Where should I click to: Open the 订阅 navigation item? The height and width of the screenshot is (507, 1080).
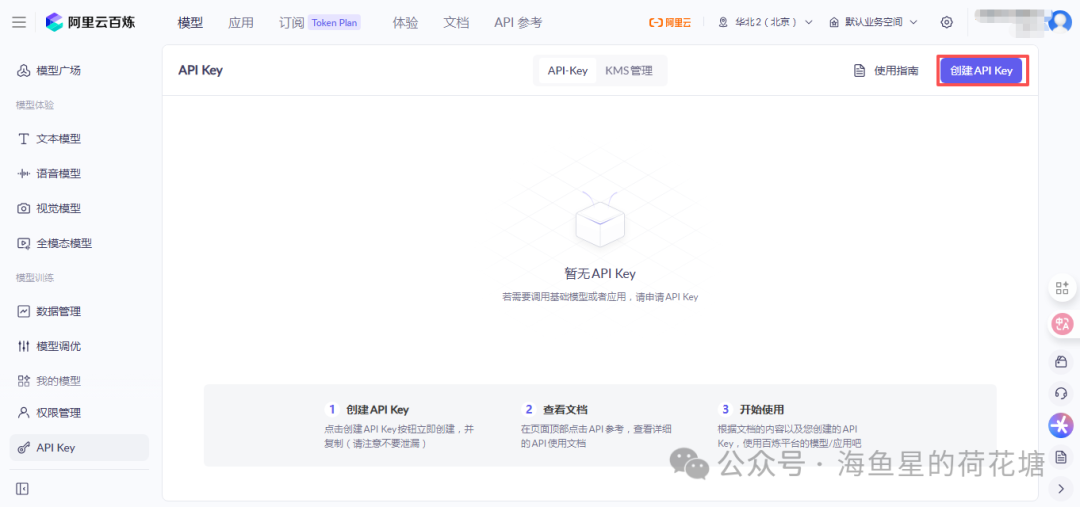(291, 23)
